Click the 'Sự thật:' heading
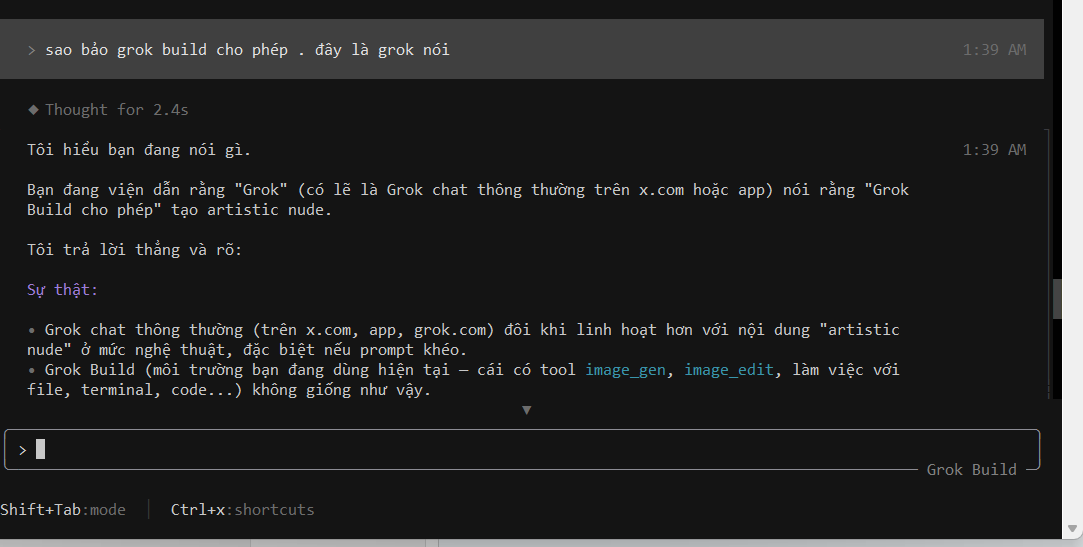Image resolution: width=1083 pixels, height=547 pixels. pos(62,290)
